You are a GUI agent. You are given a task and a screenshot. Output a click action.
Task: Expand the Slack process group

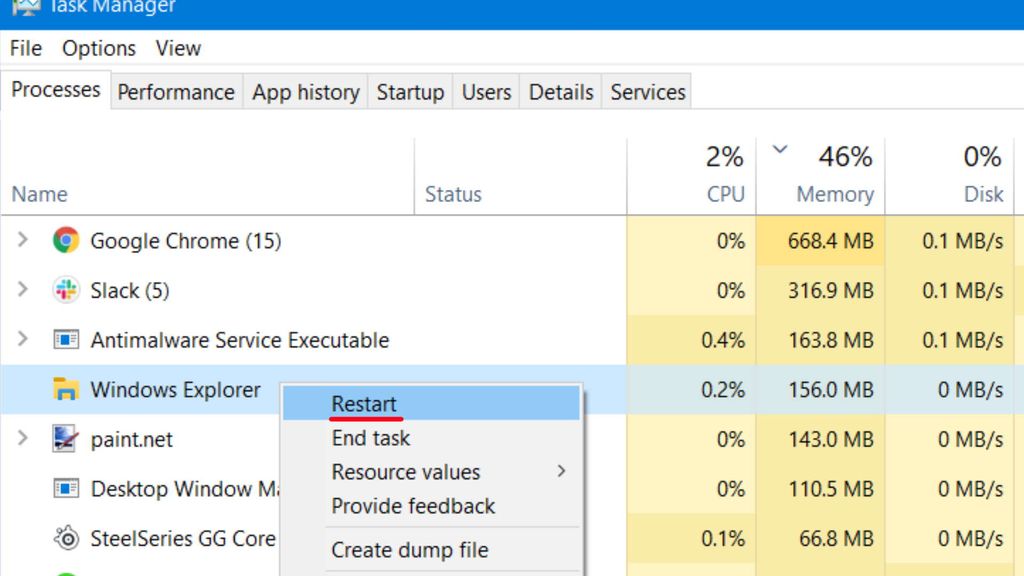point(22,291)
